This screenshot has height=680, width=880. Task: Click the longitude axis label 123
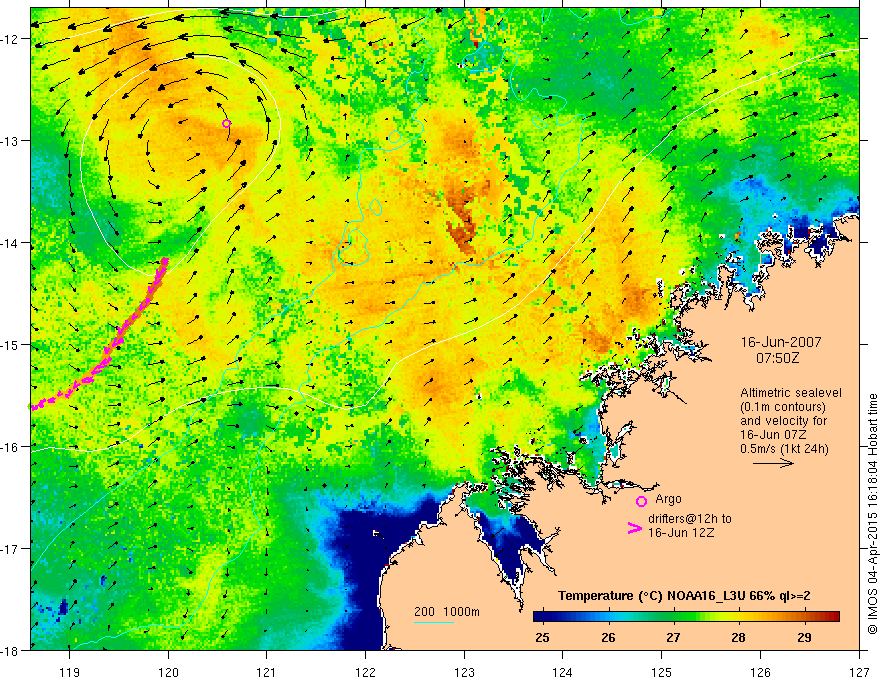(464, 672)
